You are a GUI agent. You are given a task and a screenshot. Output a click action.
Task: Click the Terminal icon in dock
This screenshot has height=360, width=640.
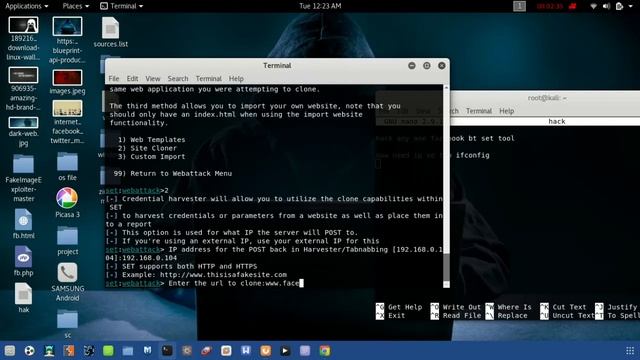pos(167,351)
